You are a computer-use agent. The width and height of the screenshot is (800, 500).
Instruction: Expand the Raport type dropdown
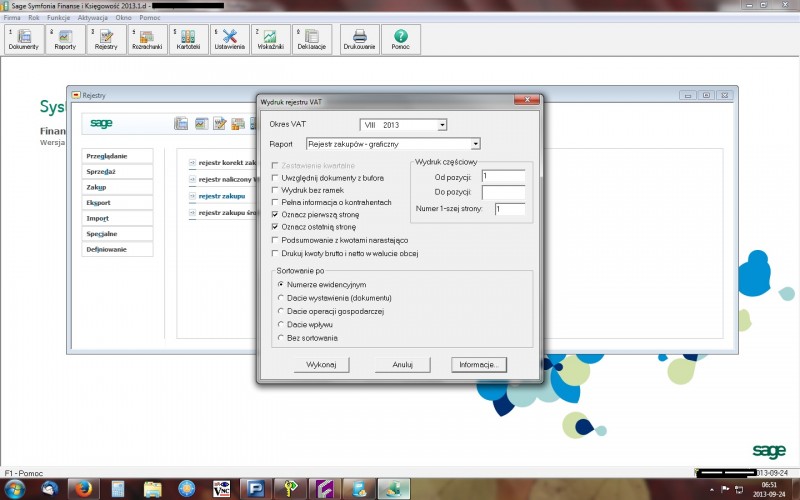(x=476, y=144)
